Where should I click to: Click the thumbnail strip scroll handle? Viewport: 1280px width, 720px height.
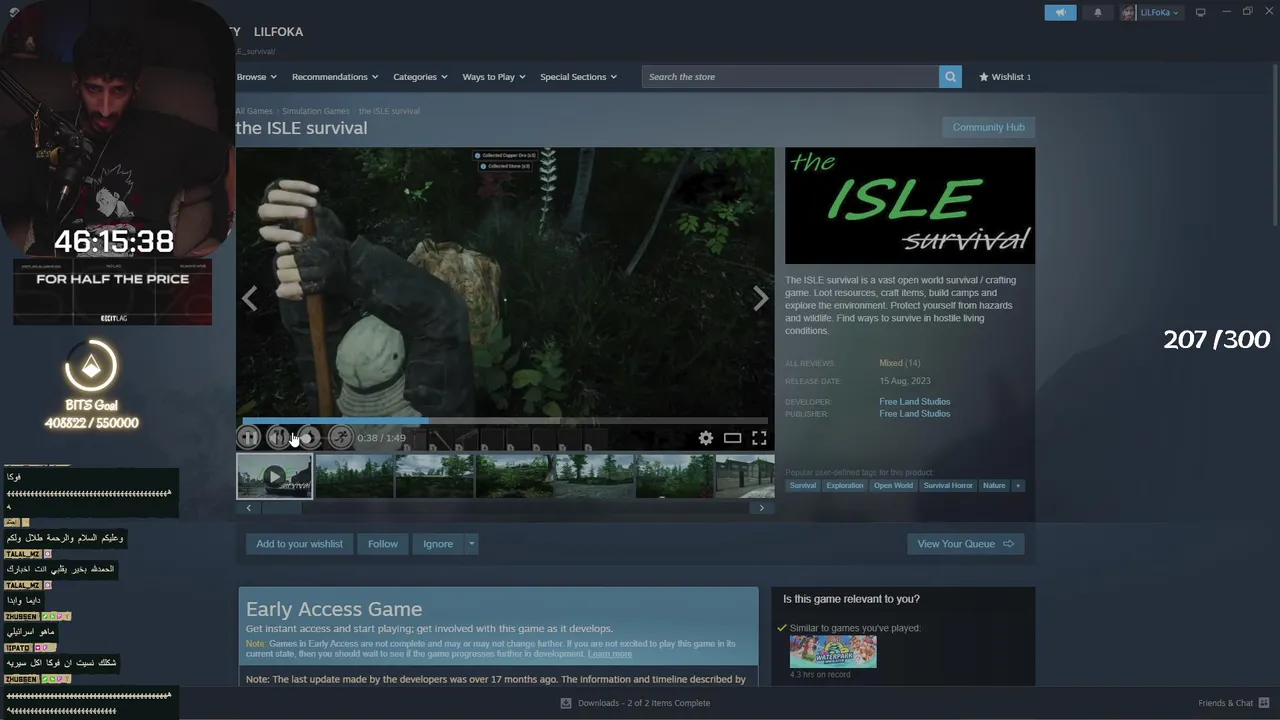point(282,508)
